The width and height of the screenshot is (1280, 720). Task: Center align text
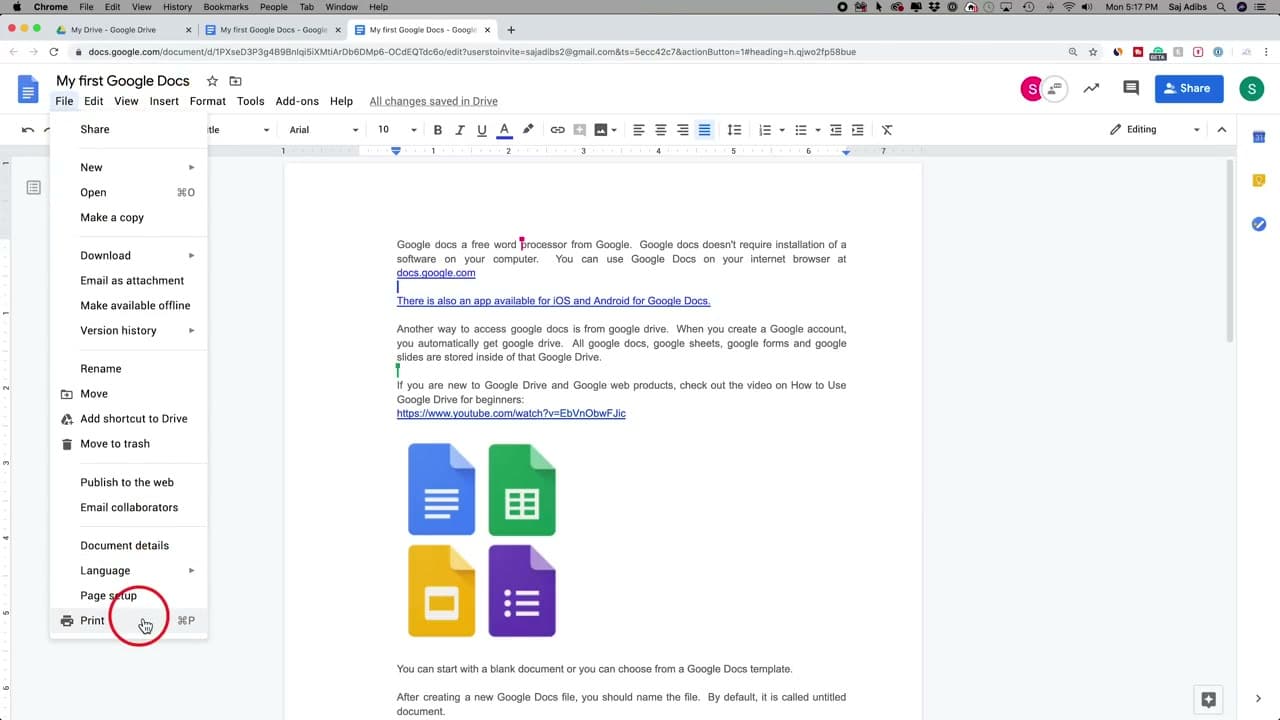(661, 130)
